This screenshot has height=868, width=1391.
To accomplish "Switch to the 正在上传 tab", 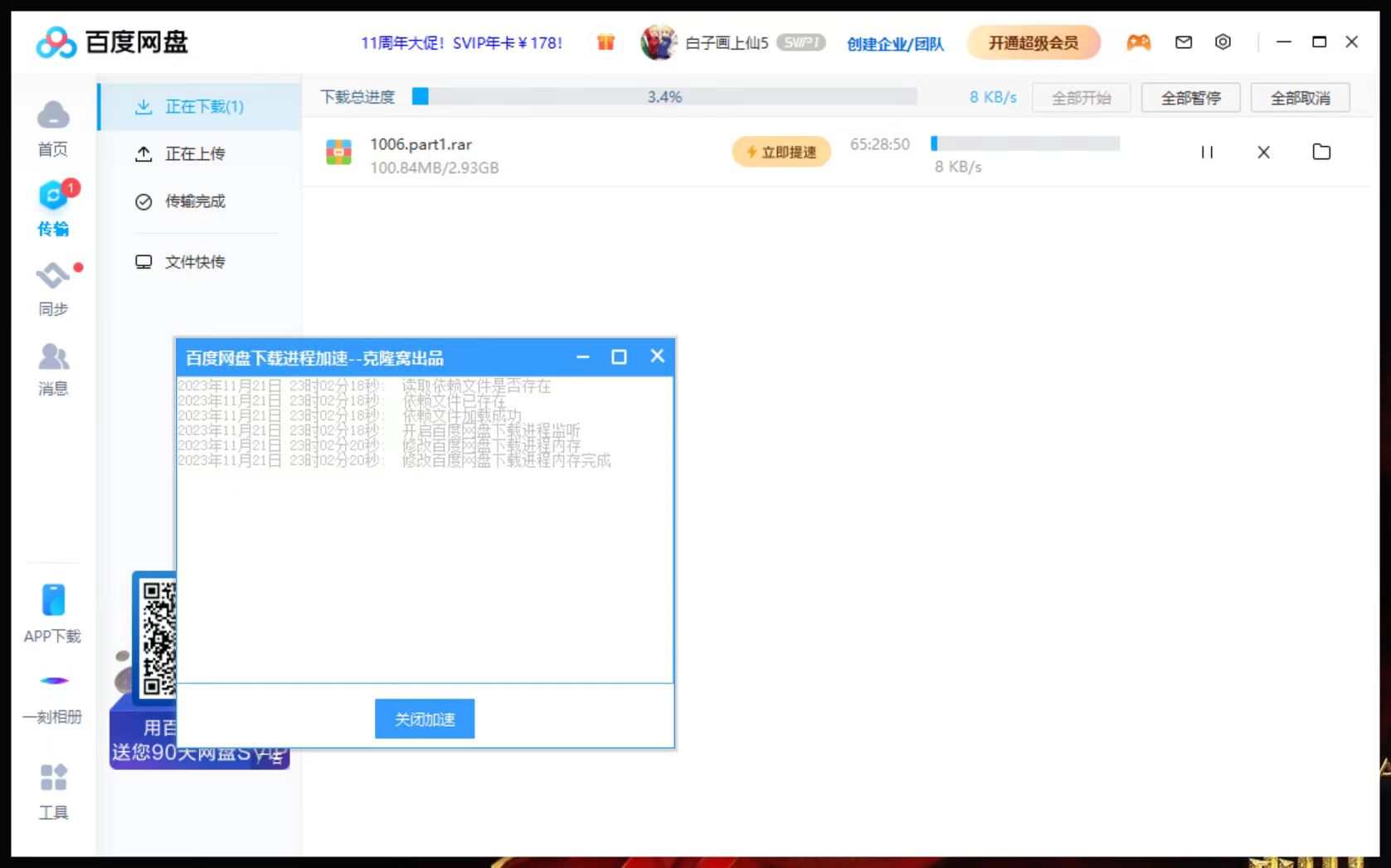I will coord(194,154).
